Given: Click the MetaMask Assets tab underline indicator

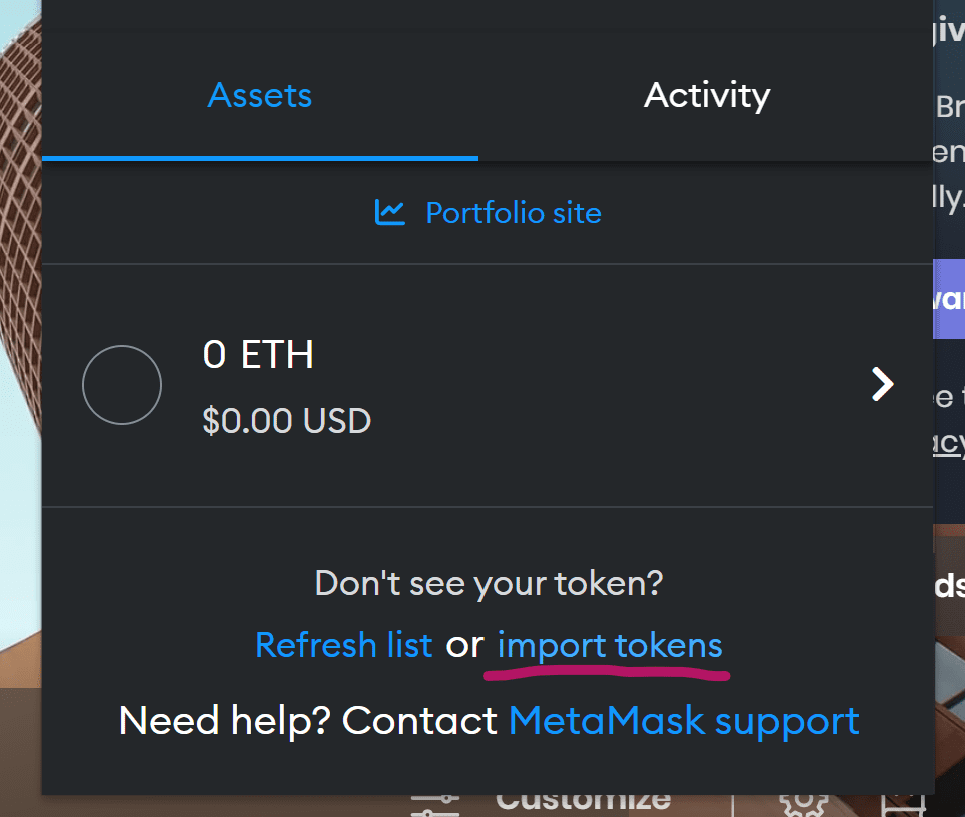Looking at the screenshot, I should tap(259, 158).
